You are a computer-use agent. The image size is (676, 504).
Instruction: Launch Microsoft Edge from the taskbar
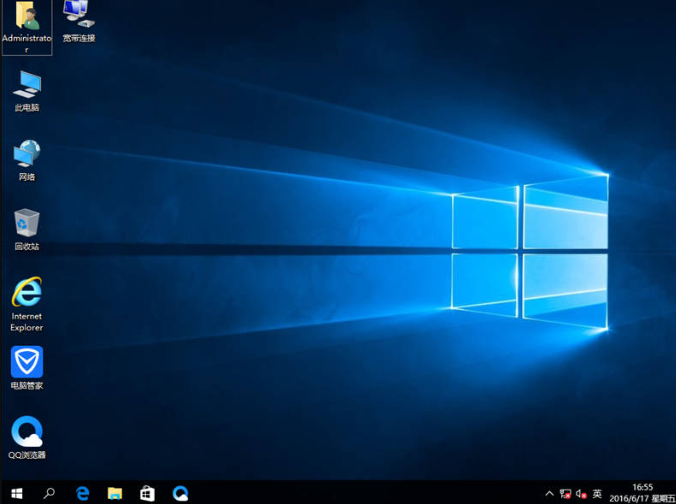pos(82,493)
